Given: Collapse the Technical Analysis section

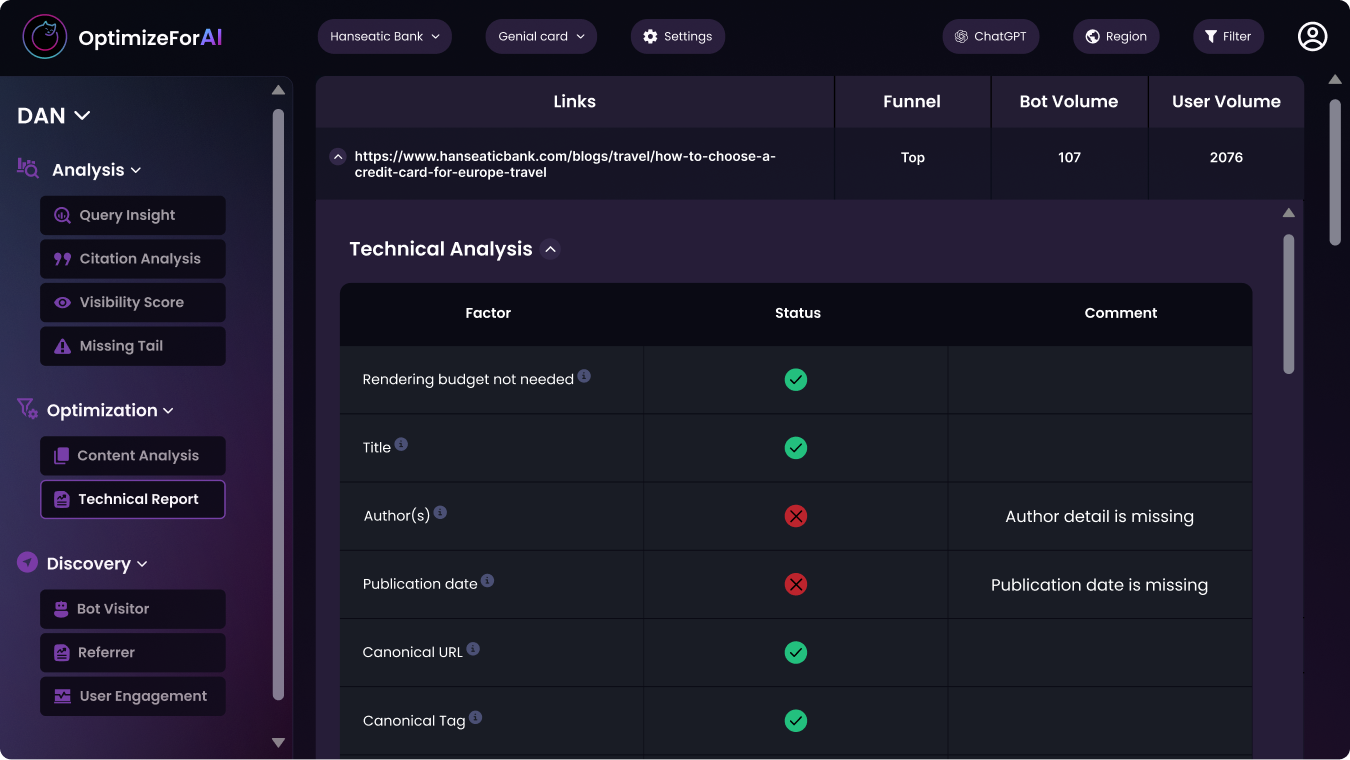Looking at the screenshot, I should (x=550, y=250).
